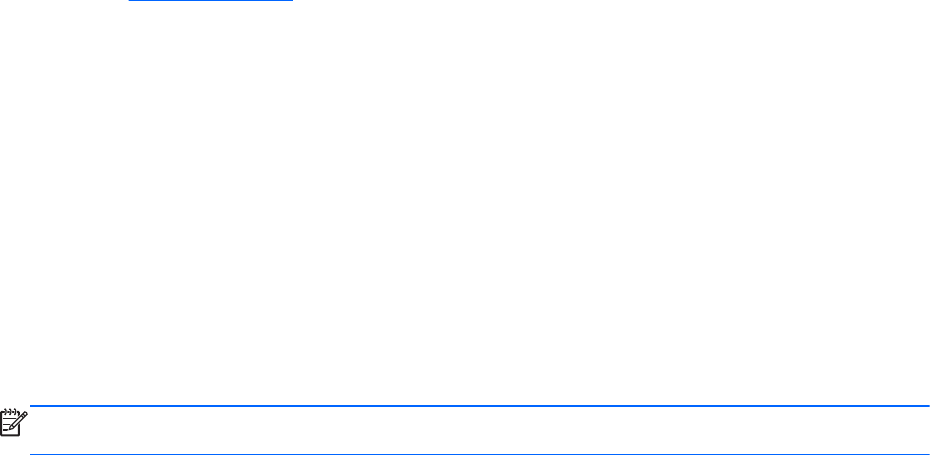Click the blue rule below the note icon
Screen dimensions: 930x455
coord(479,454)
